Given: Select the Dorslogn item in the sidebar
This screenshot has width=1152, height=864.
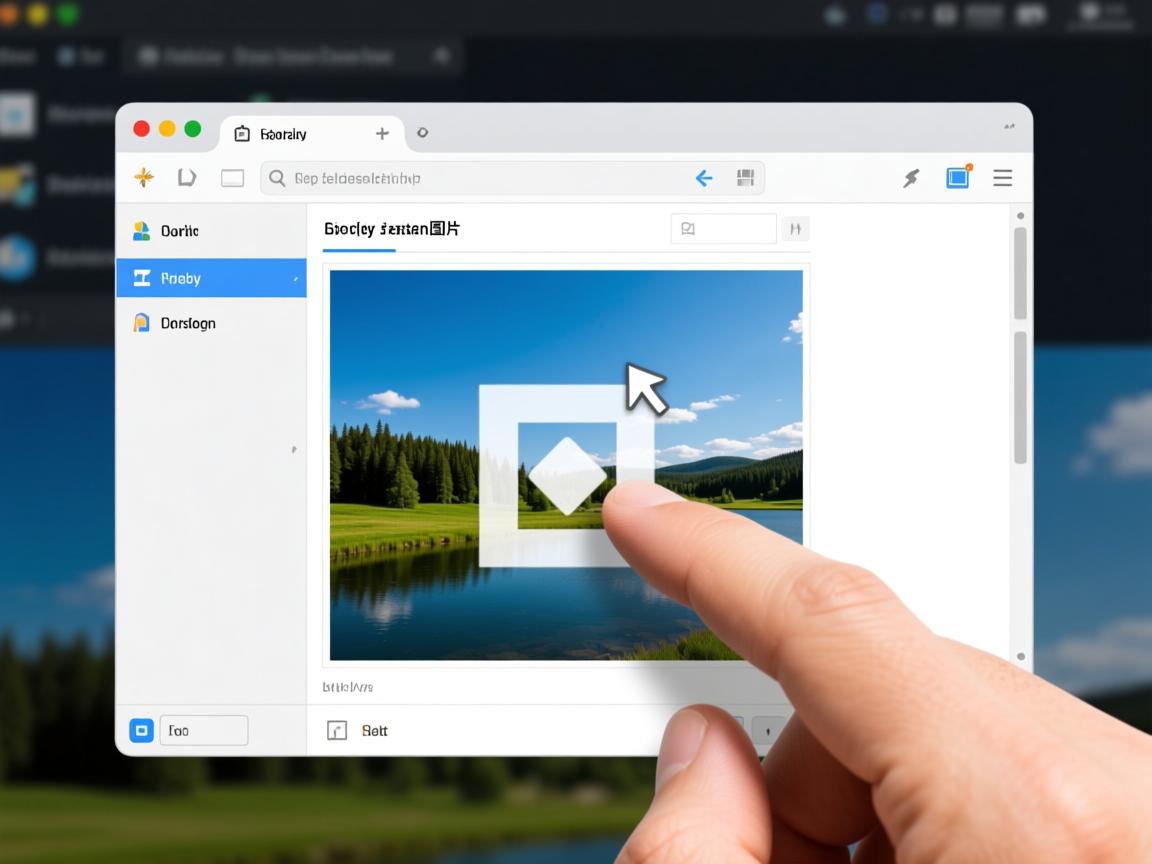Looking at the screenshot, I should pos(187,323).
